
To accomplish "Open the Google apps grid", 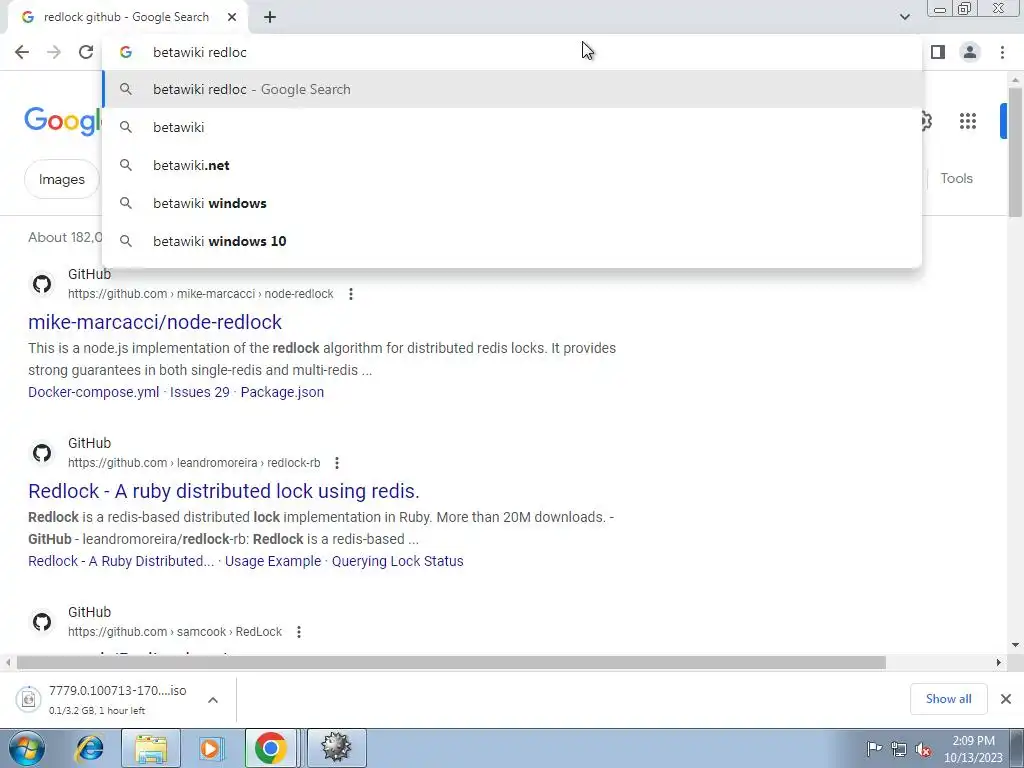I will point(968,121).
